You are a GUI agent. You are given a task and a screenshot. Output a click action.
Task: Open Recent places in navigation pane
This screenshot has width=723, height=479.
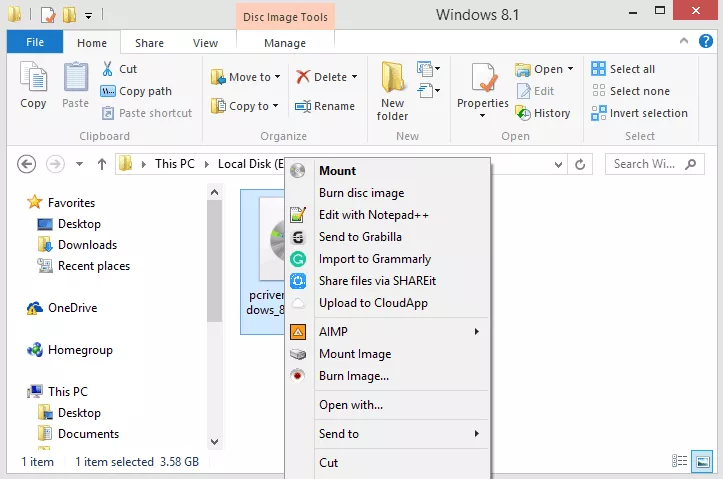[84, 266]
